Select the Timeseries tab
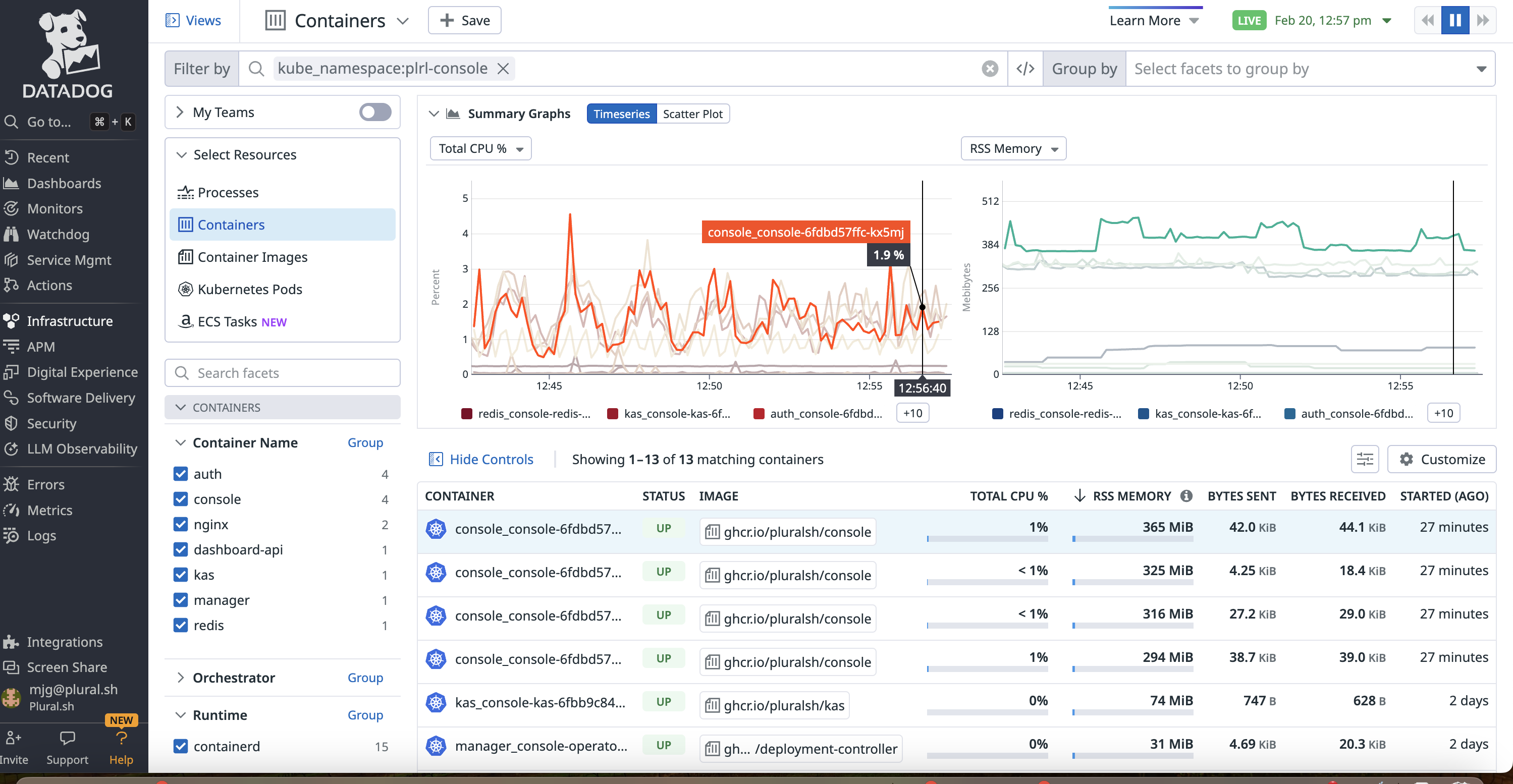The height and width of the screenshot is (784, 1513). 621,114
